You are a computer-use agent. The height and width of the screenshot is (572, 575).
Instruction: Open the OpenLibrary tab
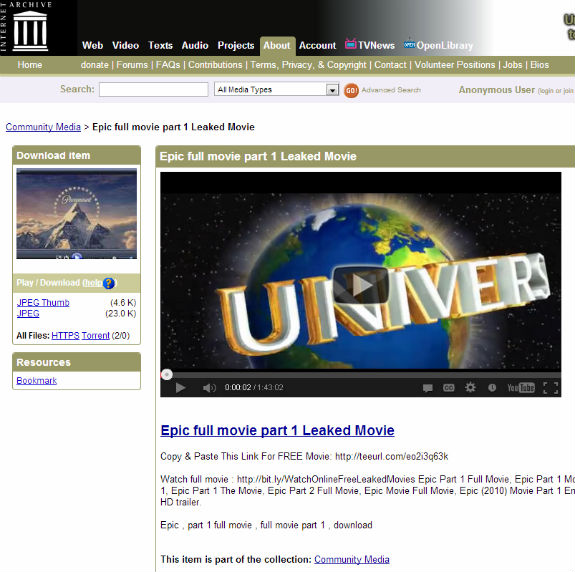coord(438,45)
